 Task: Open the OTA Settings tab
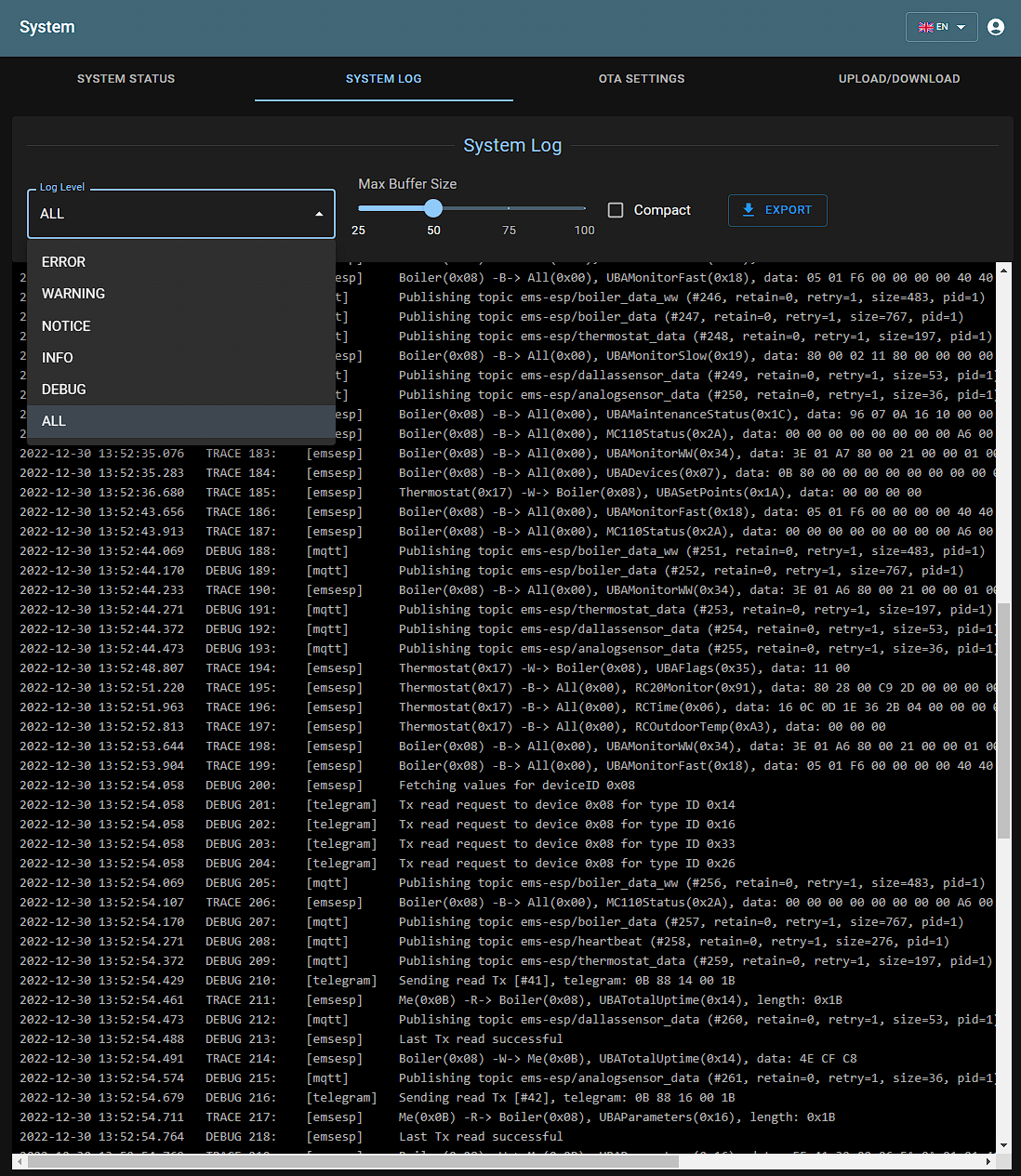pos(642,79)
